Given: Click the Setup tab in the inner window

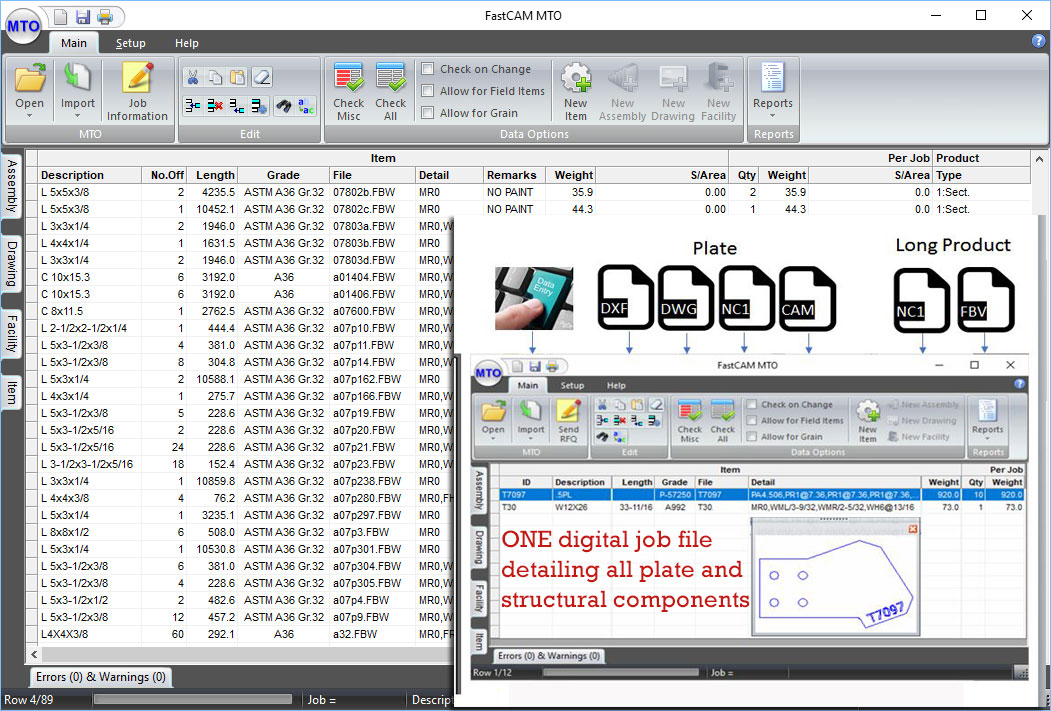Looking at the screenshot, I should [x=572, y=385].
